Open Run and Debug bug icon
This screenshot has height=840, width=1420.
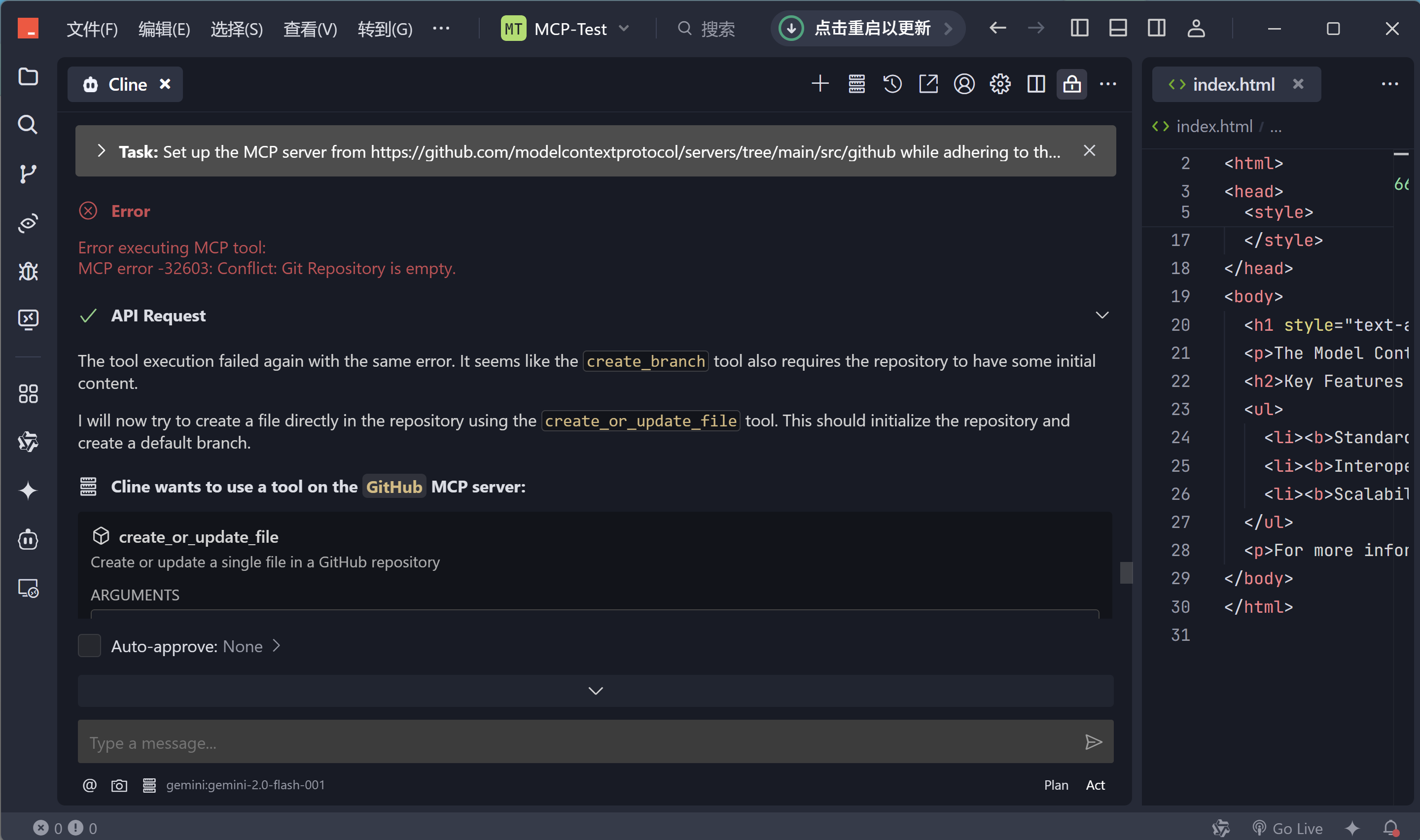(x=28, y=272)
